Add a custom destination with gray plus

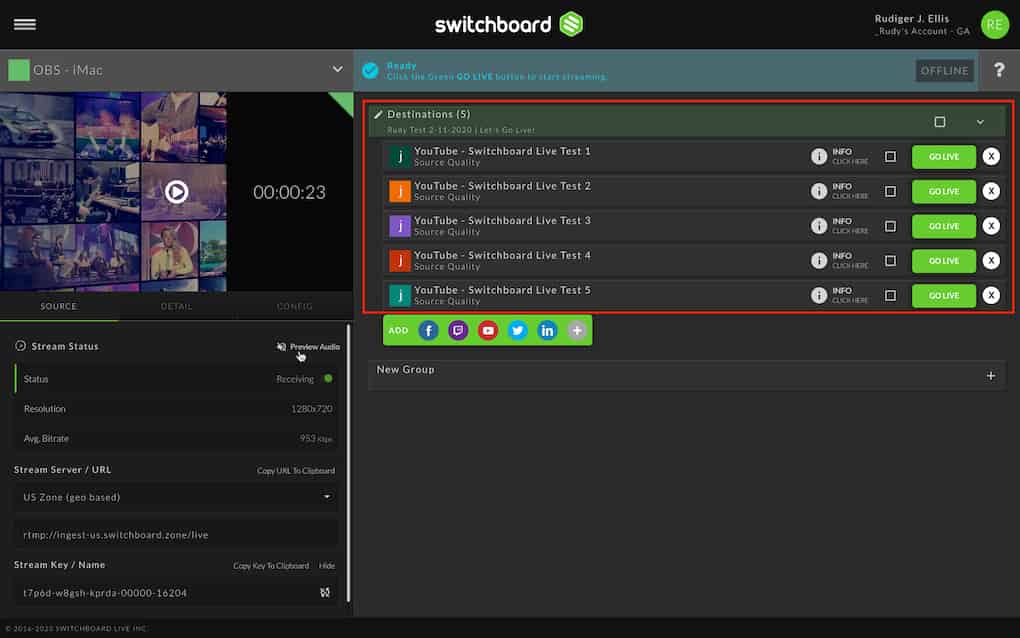tap(577, 330)
